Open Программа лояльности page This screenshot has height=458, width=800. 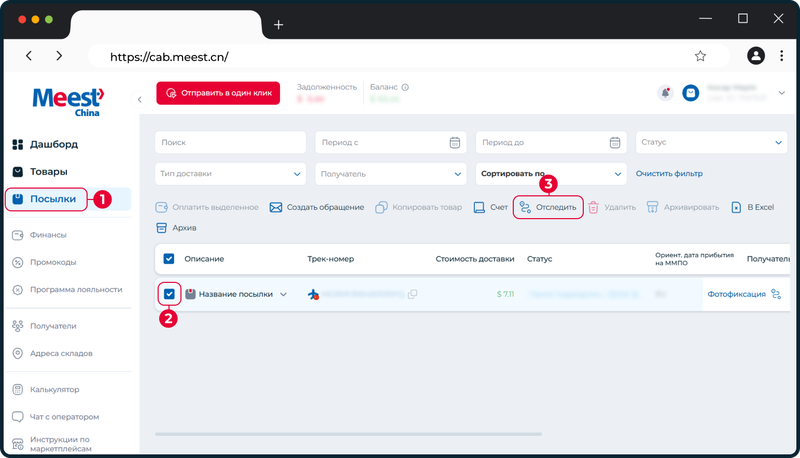67,290
